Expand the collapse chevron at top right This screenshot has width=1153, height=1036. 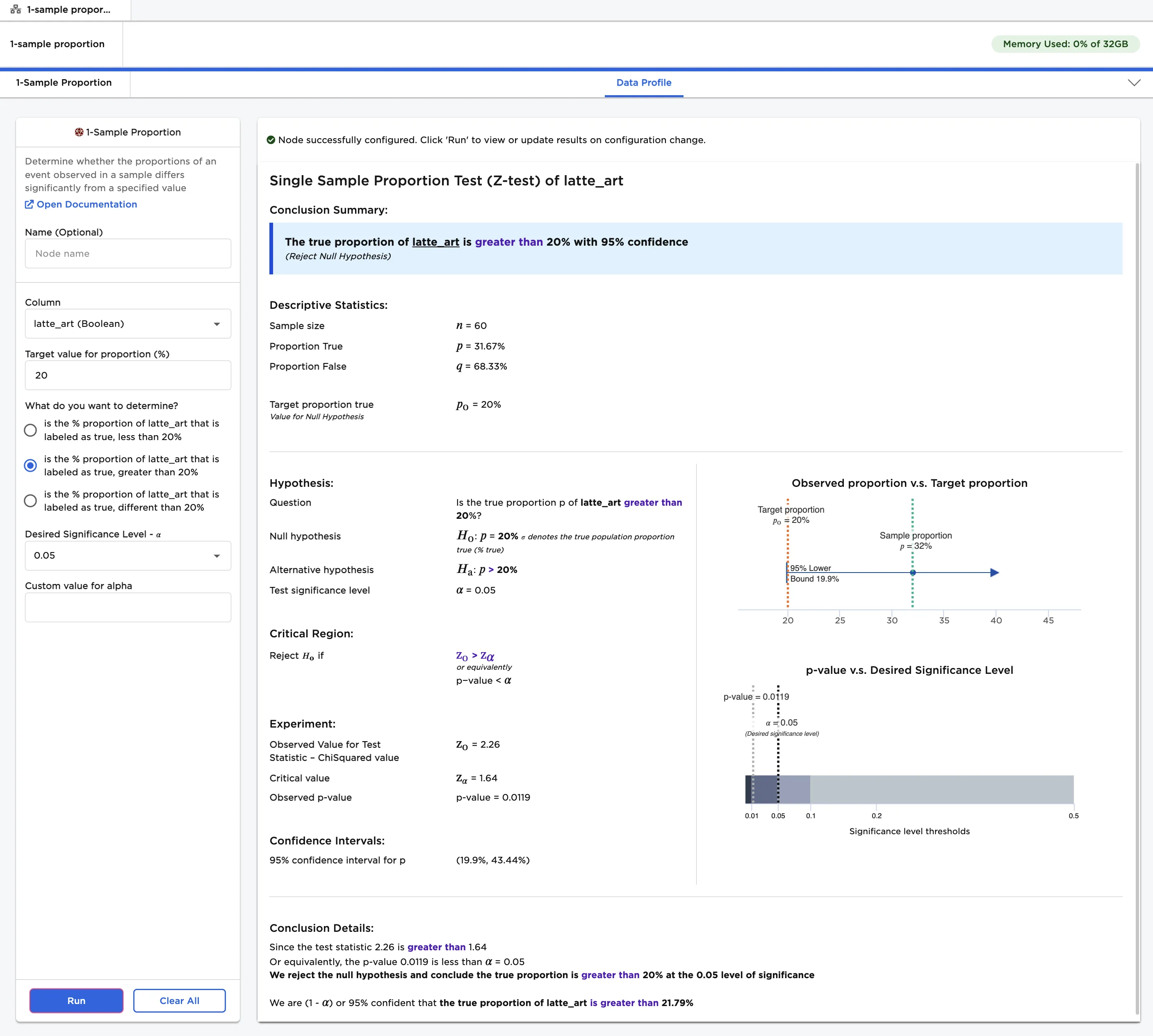point(1134,82)
